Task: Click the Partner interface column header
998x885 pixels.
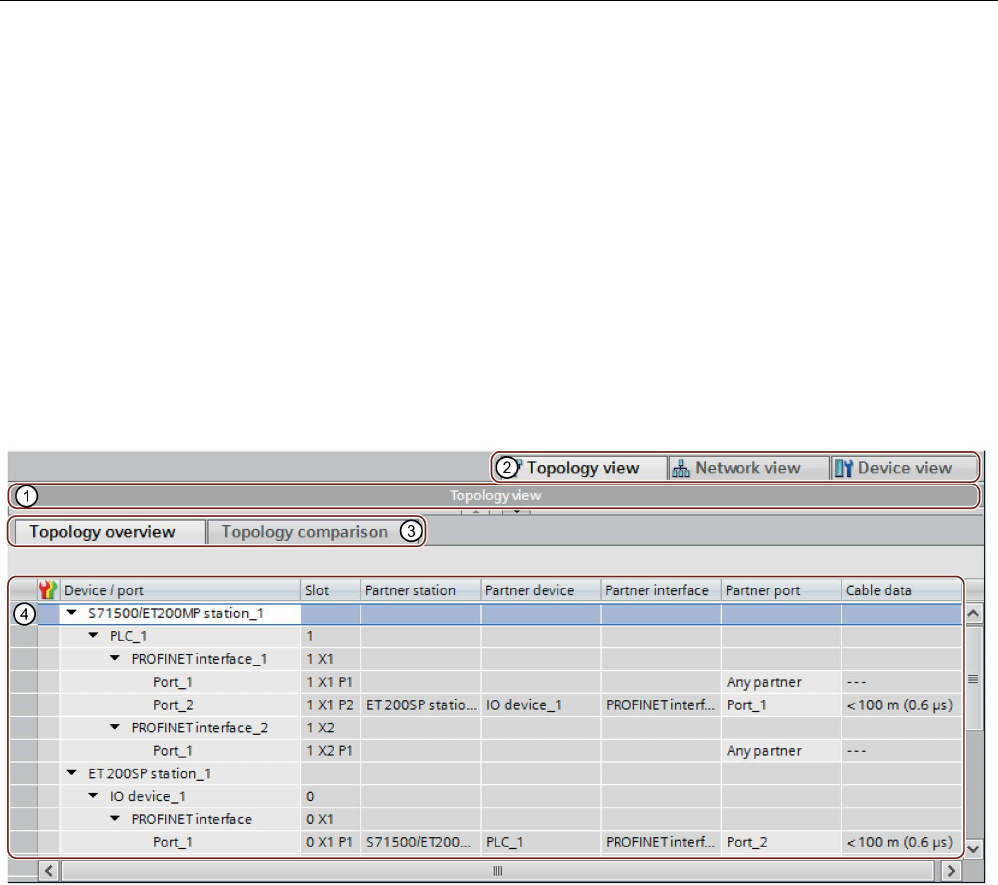Action: click(661, 590)
